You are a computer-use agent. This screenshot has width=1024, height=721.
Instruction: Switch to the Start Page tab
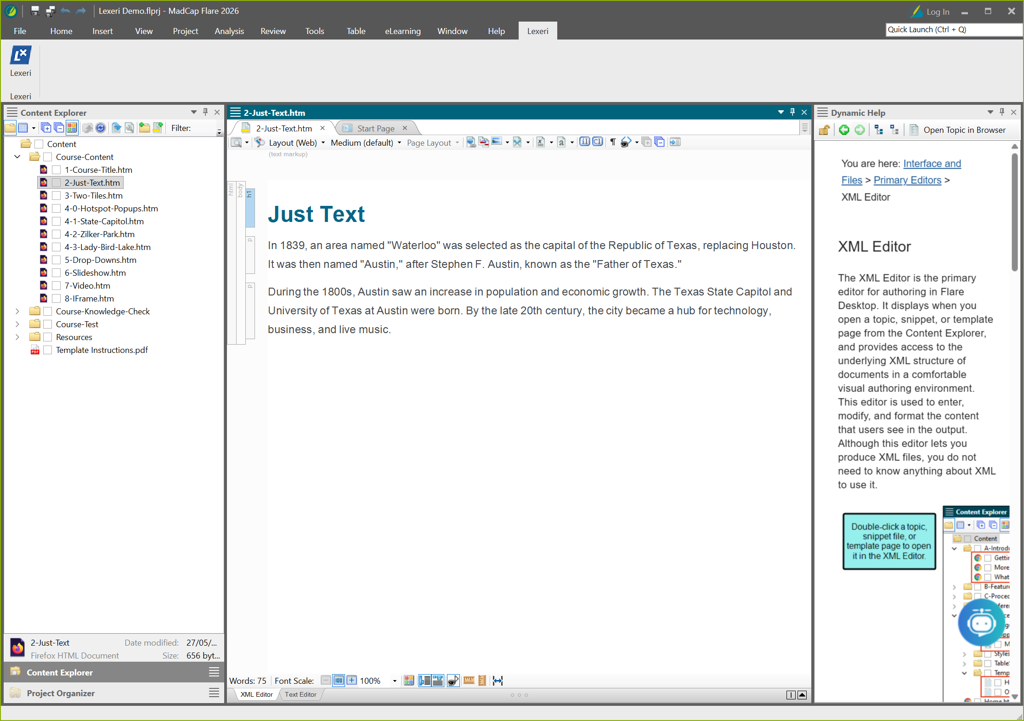point(376,129)
